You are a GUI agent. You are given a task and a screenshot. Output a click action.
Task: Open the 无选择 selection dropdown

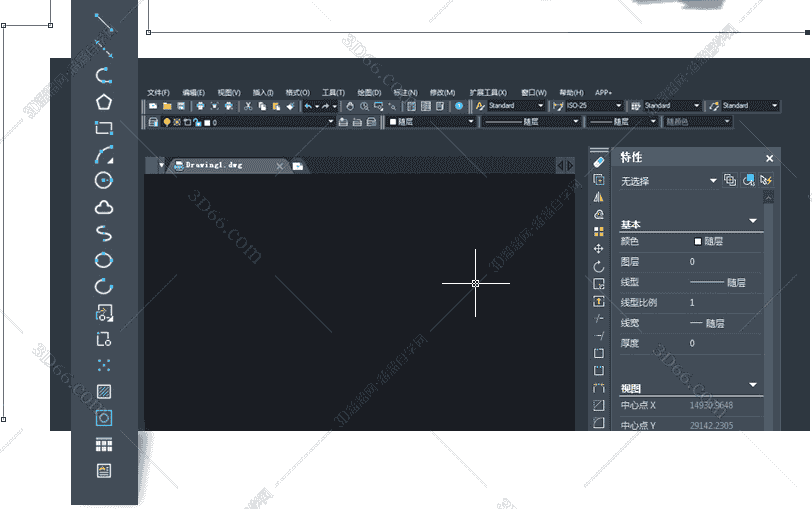pyautogui.click(x=713, y=181)
